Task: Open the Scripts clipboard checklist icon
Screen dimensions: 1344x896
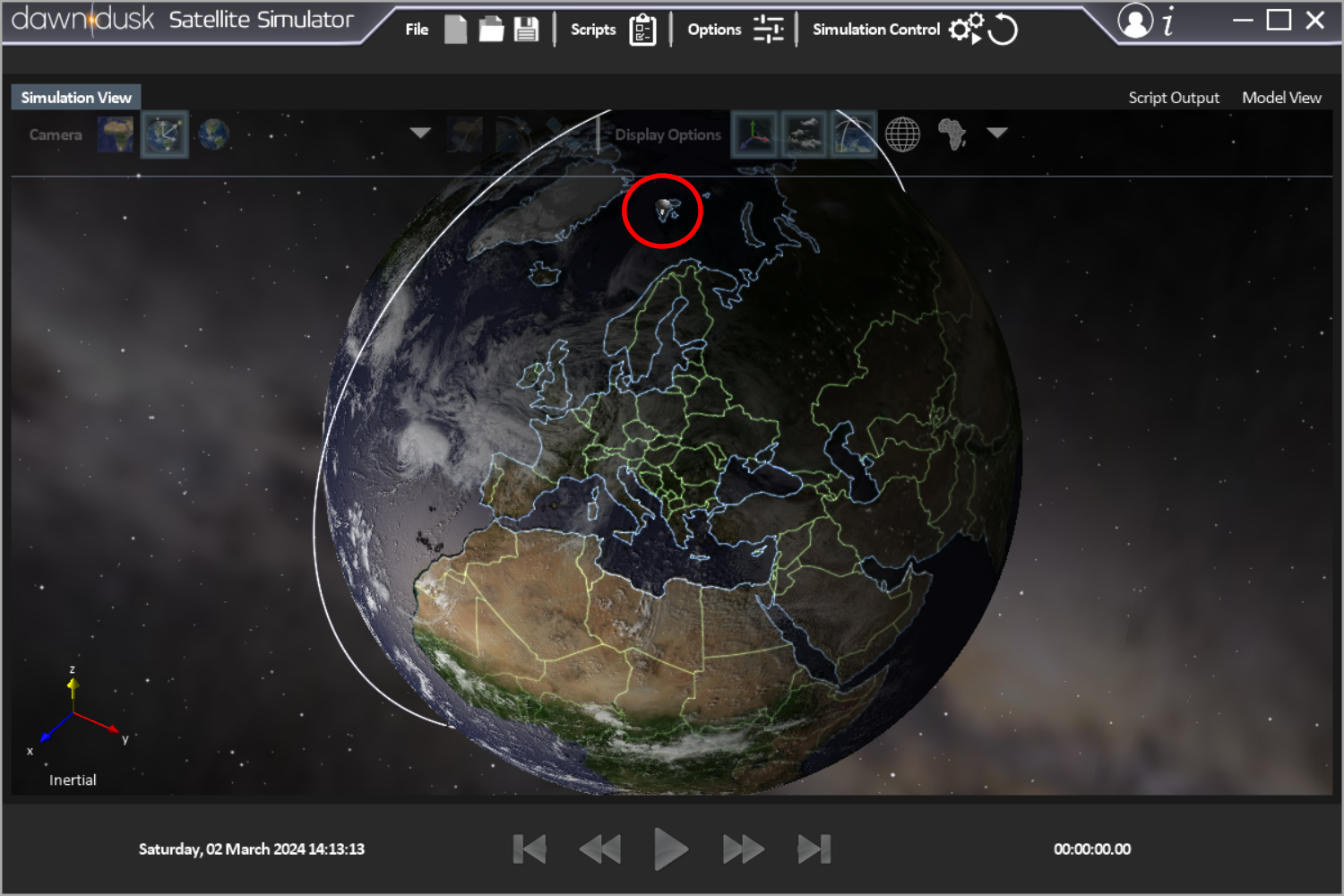Action: (x=642, y=30)
